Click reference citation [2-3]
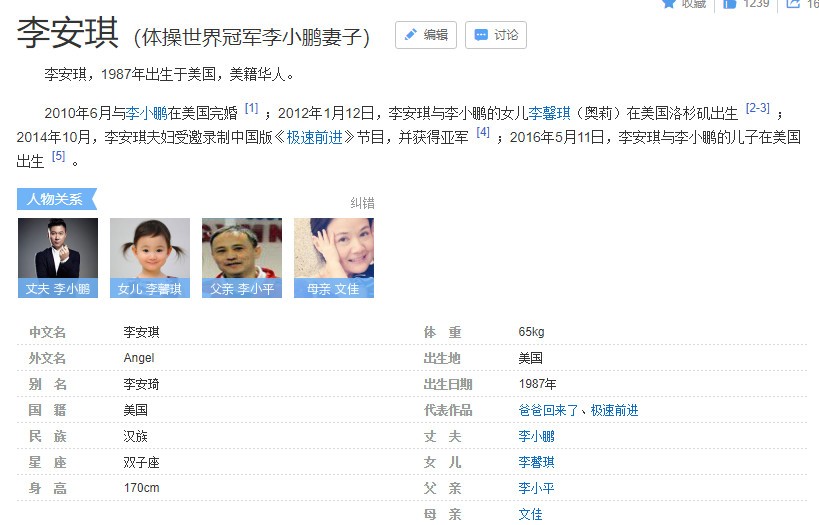The image size is (819, 525). coord(757,109)
